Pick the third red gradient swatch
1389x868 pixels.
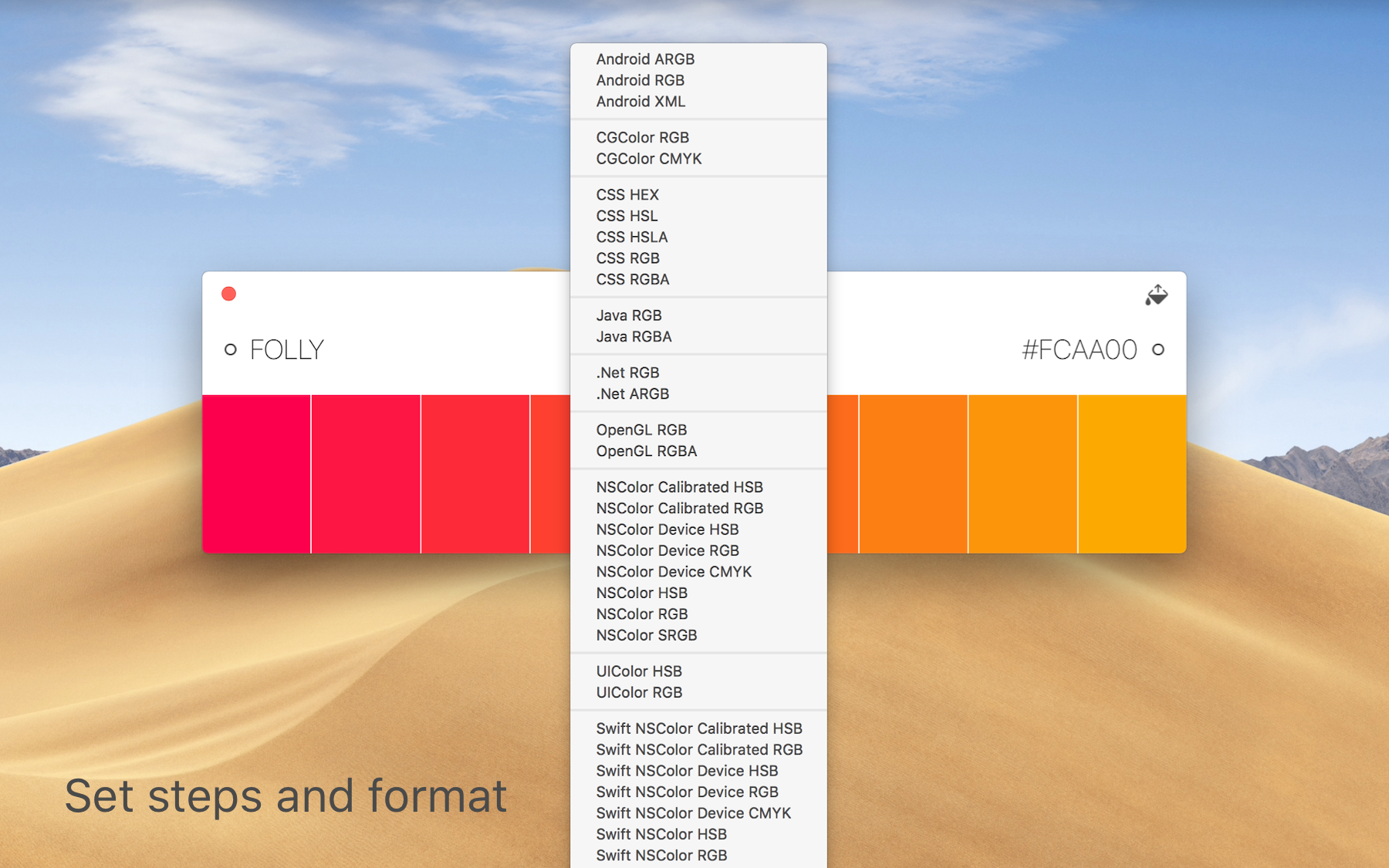pos(475,474)
